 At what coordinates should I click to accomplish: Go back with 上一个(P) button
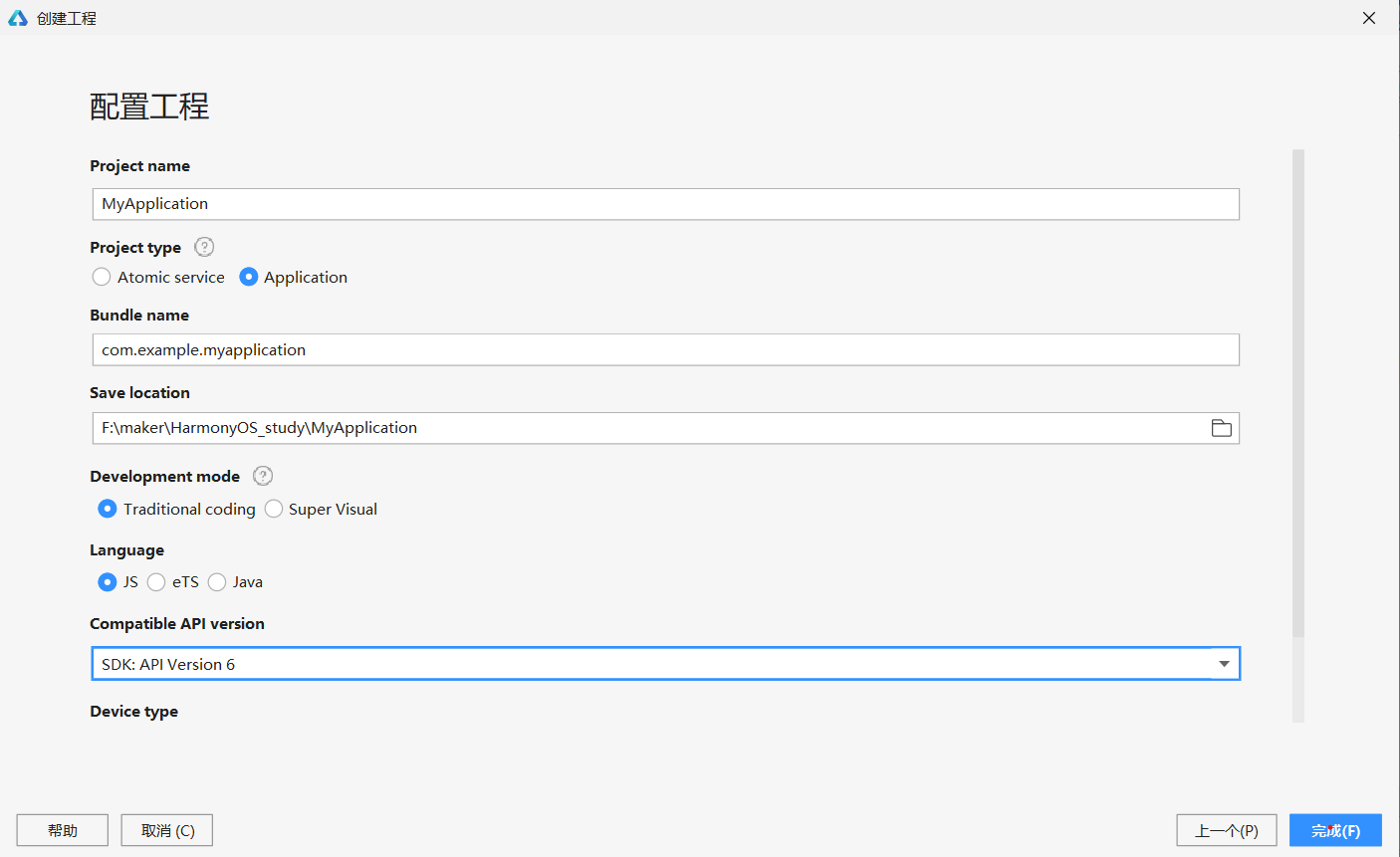(x=1227, y=830)
